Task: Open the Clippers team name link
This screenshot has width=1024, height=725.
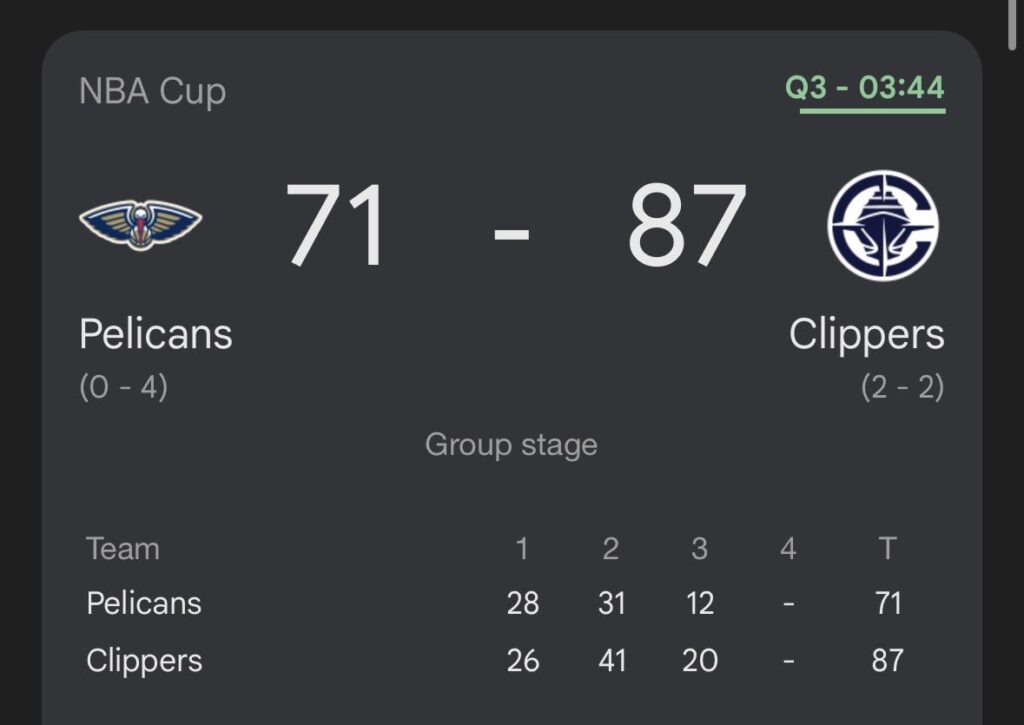Action: click(866, 335)
